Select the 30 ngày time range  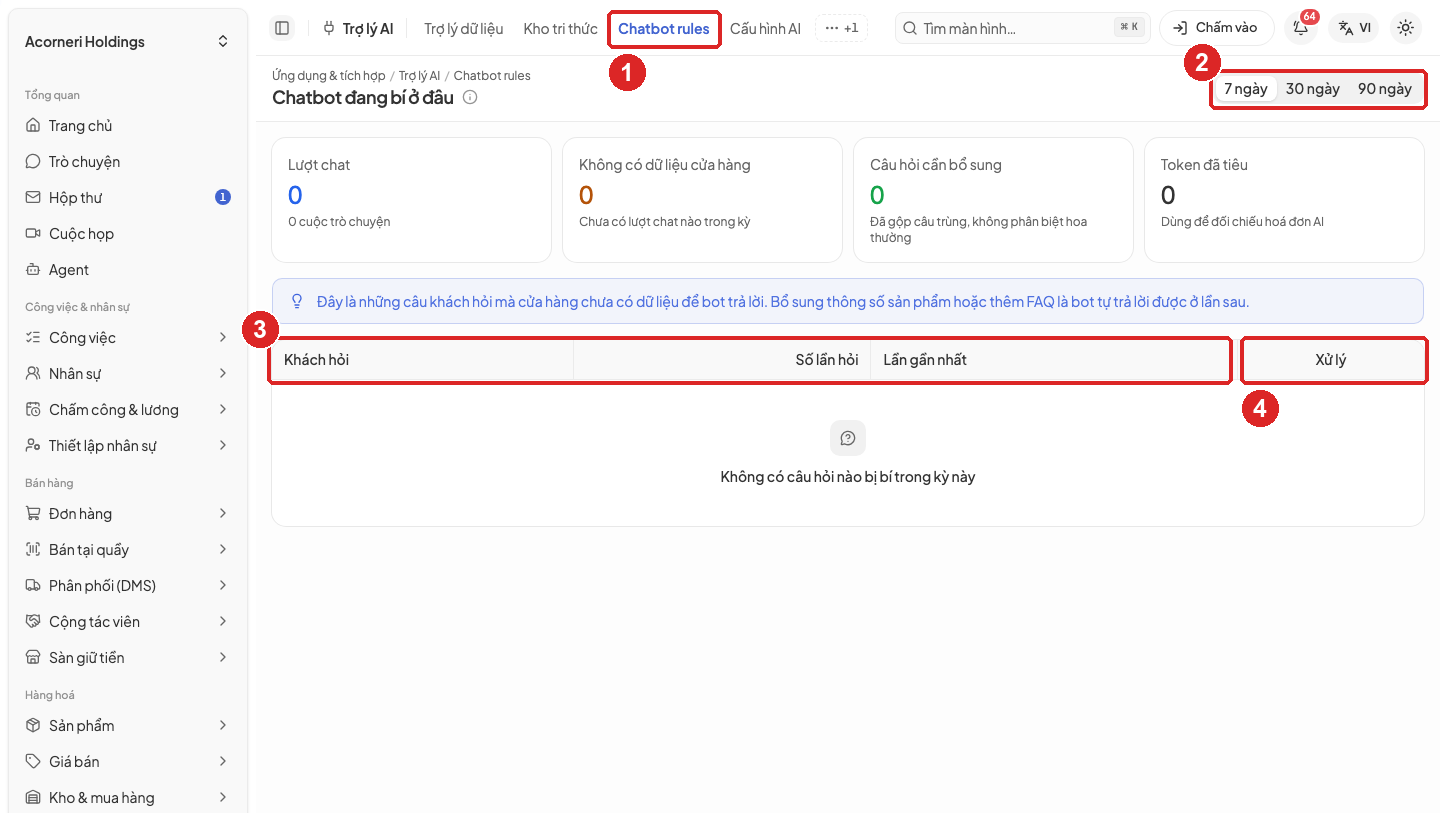(x=1313, y=89)
